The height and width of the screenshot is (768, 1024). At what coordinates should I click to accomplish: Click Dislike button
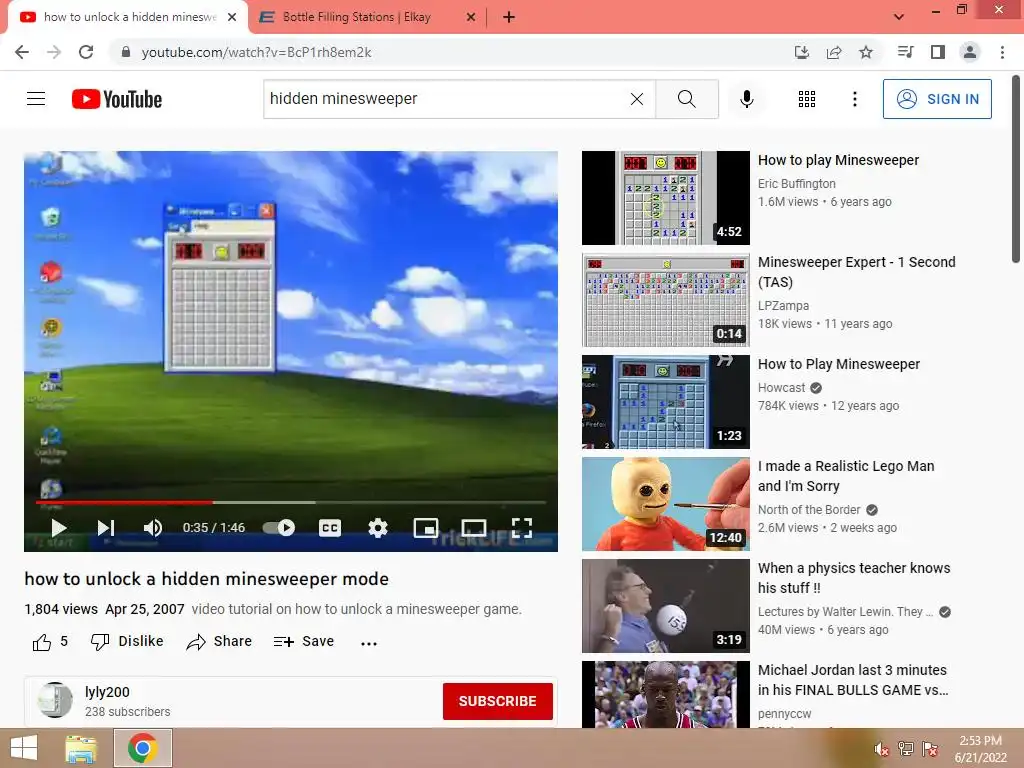127,641
